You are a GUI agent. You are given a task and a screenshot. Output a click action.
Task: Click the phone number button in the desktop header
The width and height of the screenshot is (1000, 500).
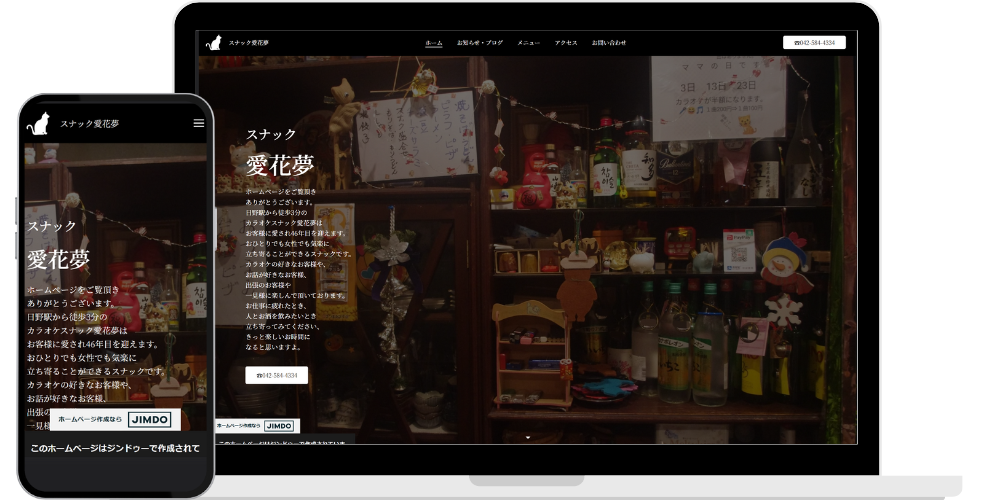[814, 43]
